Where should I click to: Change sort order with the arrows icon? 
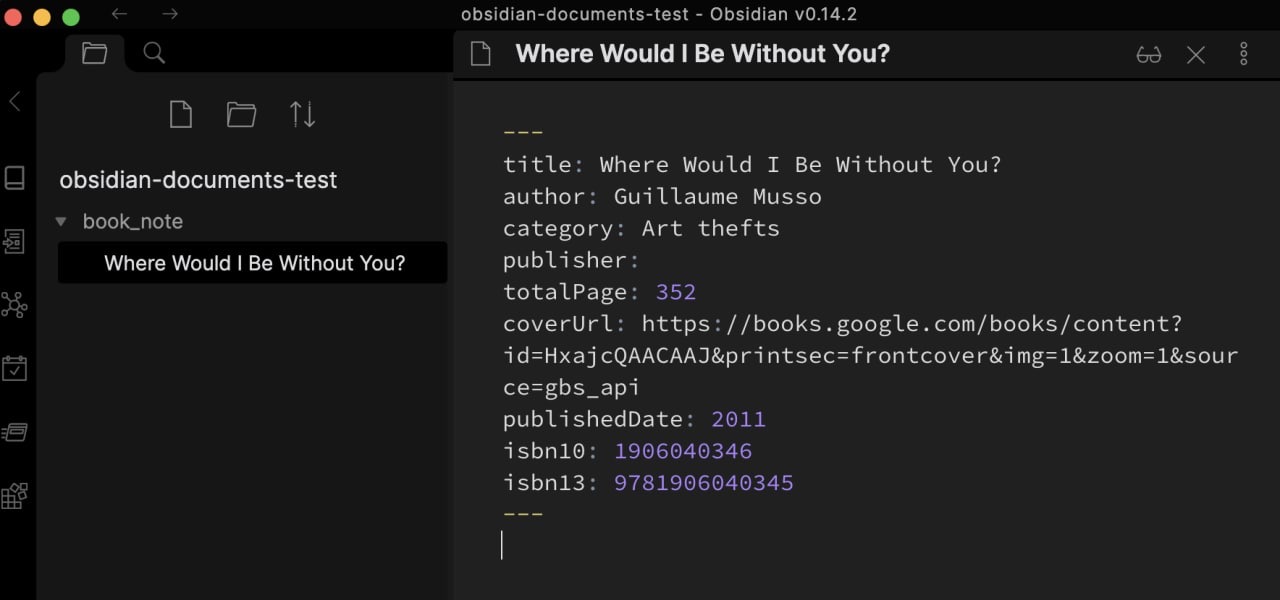[x=302, y=115]
